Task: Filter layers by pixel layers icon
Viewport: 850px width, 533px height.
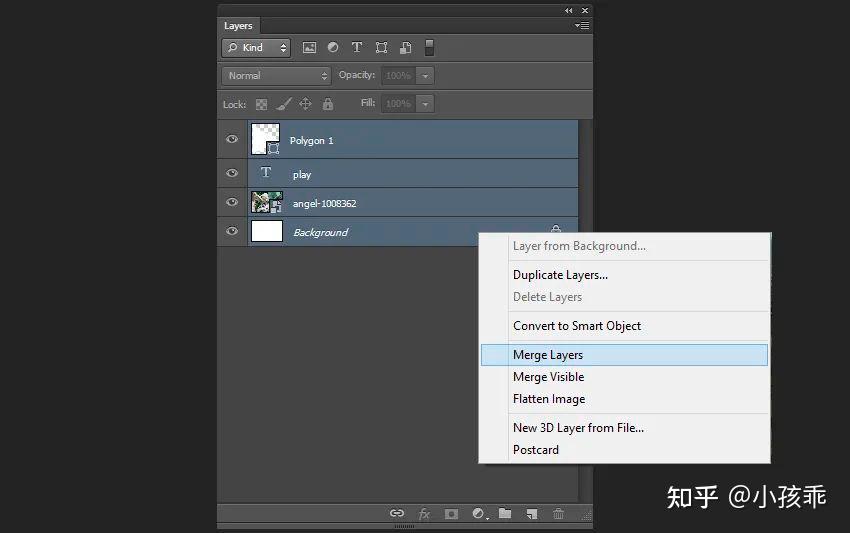Action: 309,48
